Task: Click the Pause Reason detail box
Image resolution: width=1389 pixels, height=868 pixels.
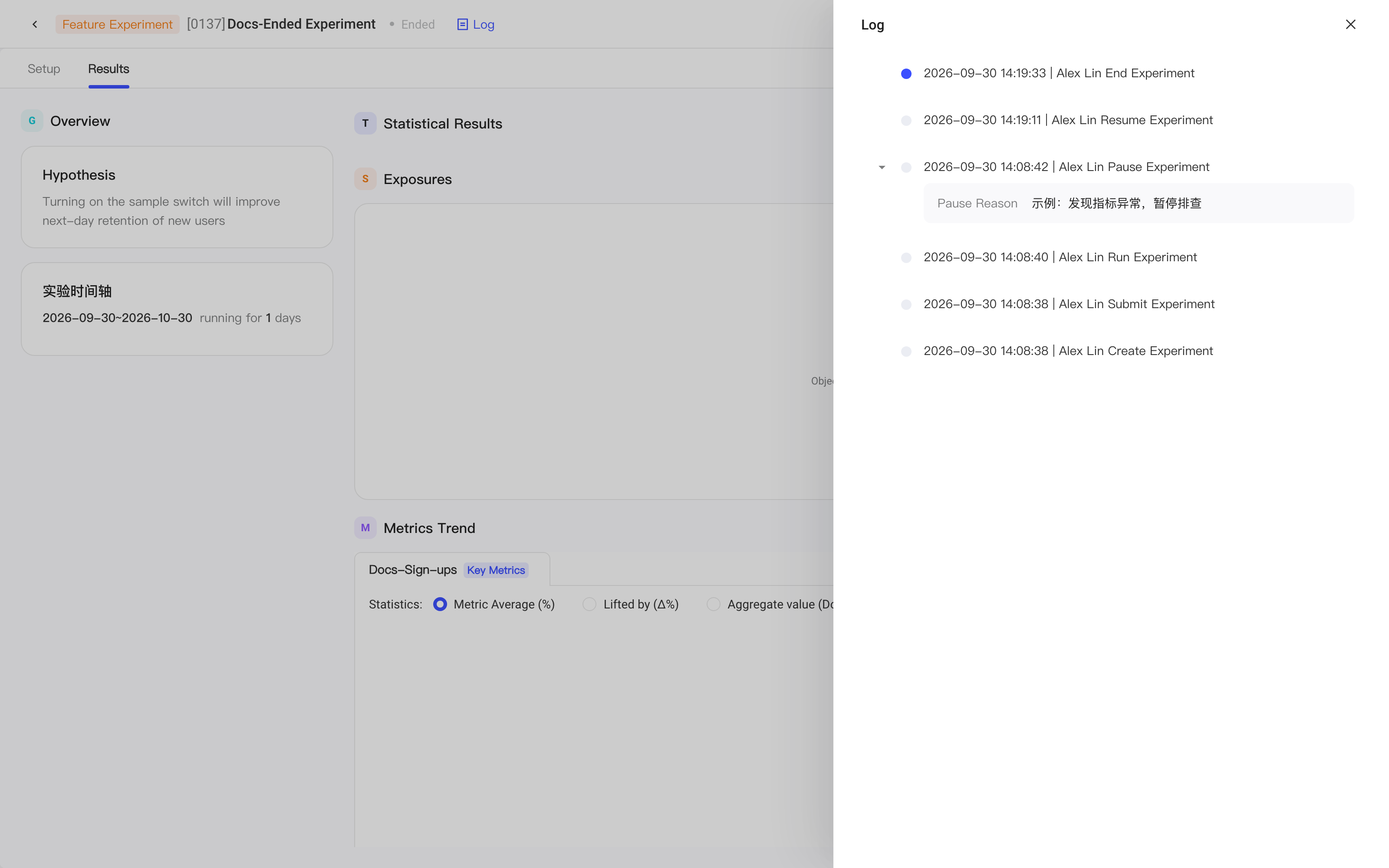Action: coord(1138,203)
